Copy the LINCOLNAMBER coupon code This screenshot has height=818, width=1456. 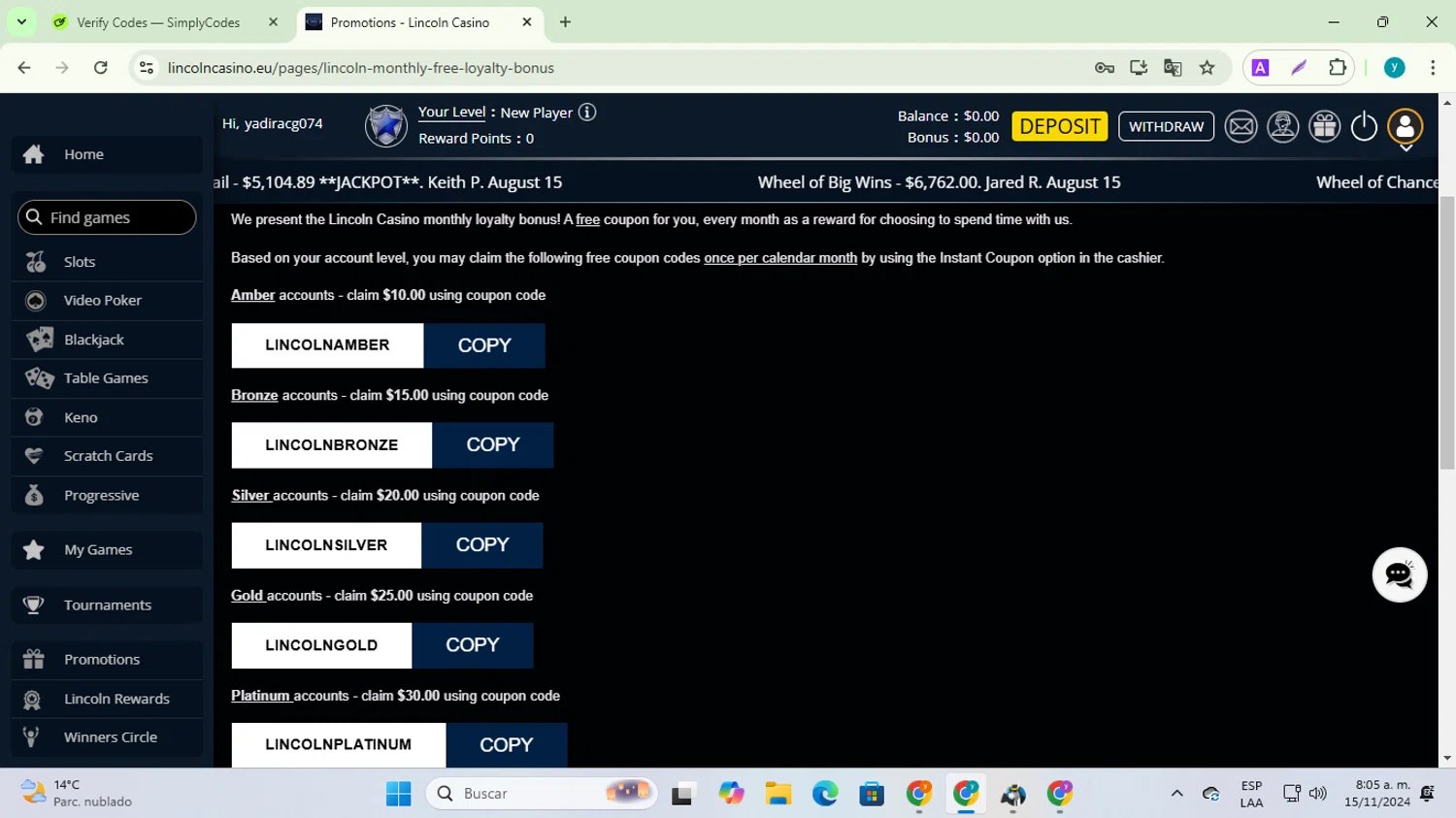click(x=484, y=345)
